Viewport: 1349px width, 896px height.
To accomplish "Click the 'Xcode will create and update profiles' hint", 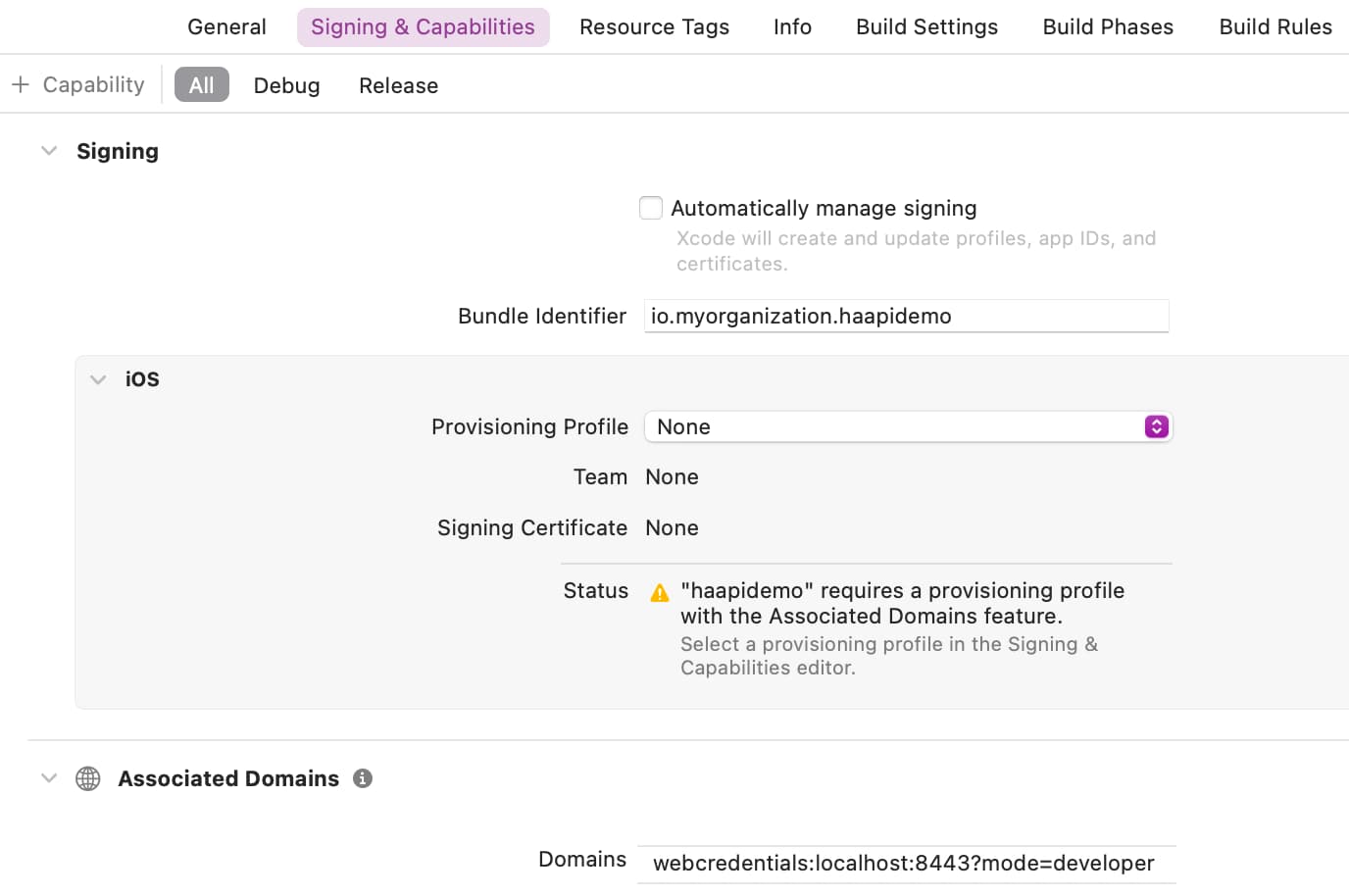I will point(917,251).
